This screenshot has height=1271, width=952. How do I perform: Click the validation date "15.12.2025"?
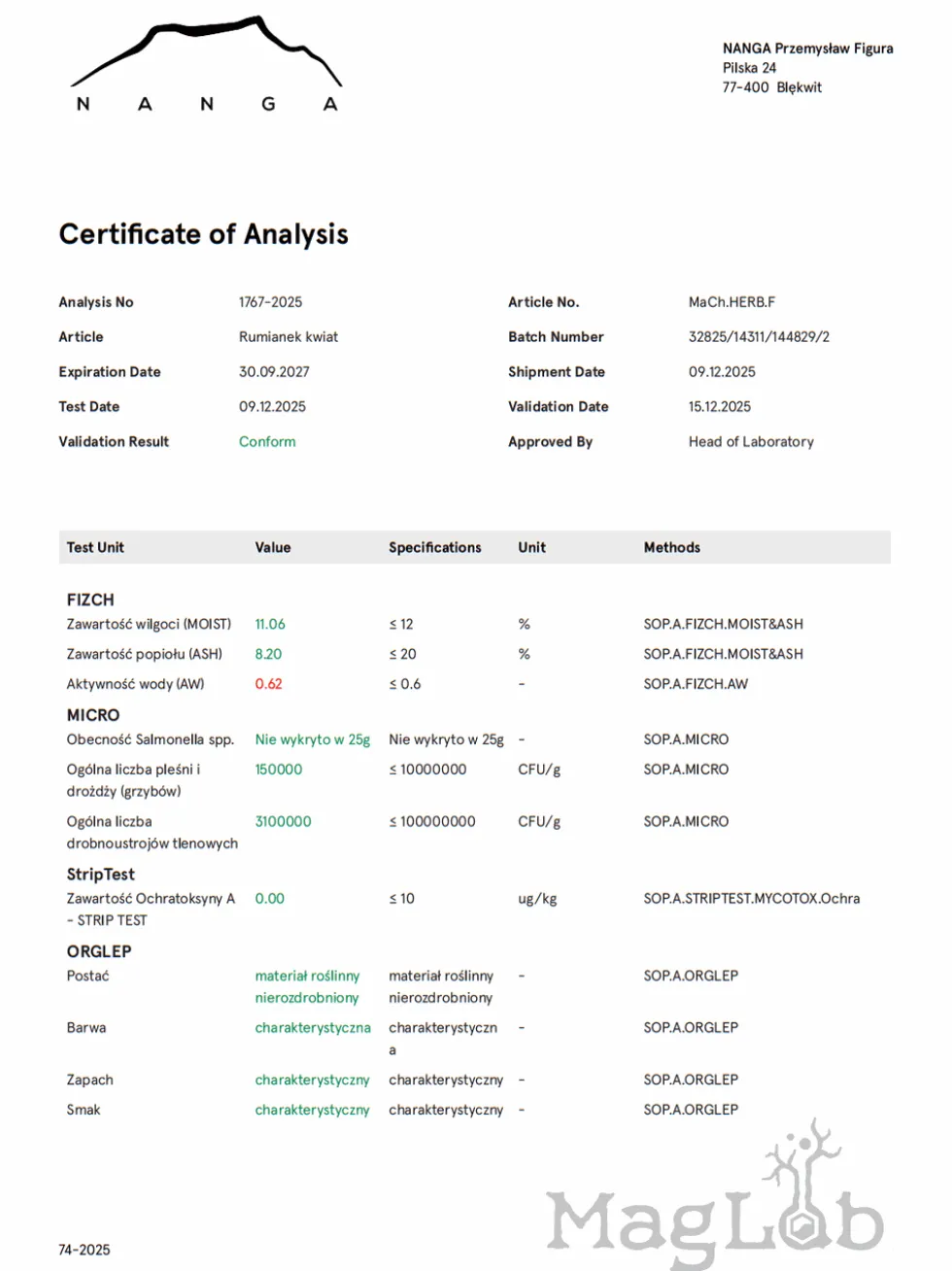720,407
